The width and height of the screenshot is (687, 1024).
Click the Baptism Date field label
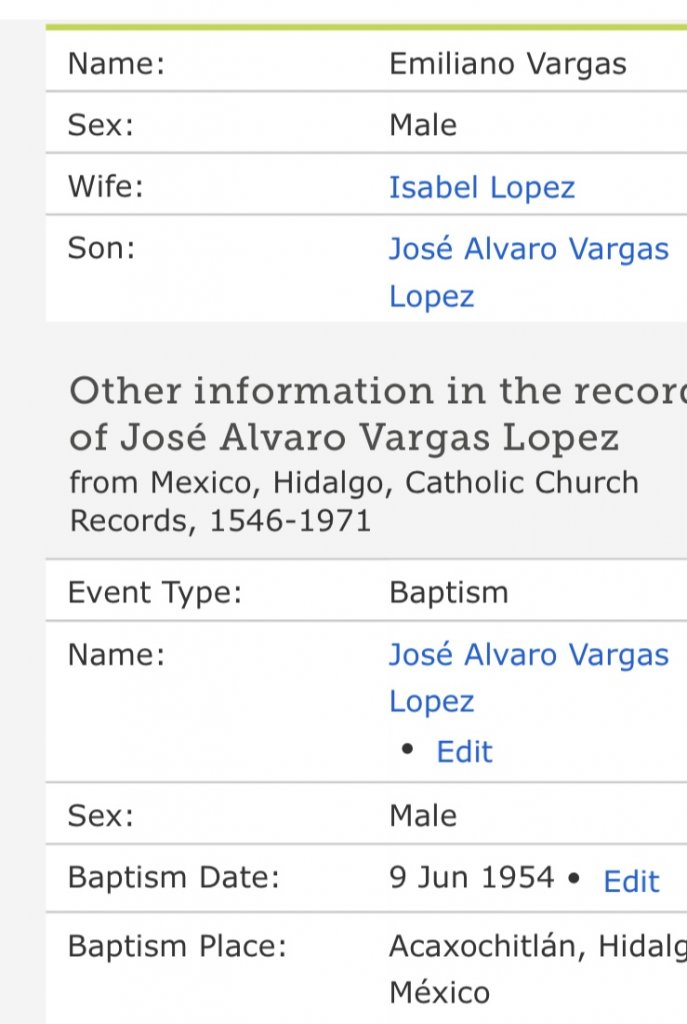(x=174, y=878)
